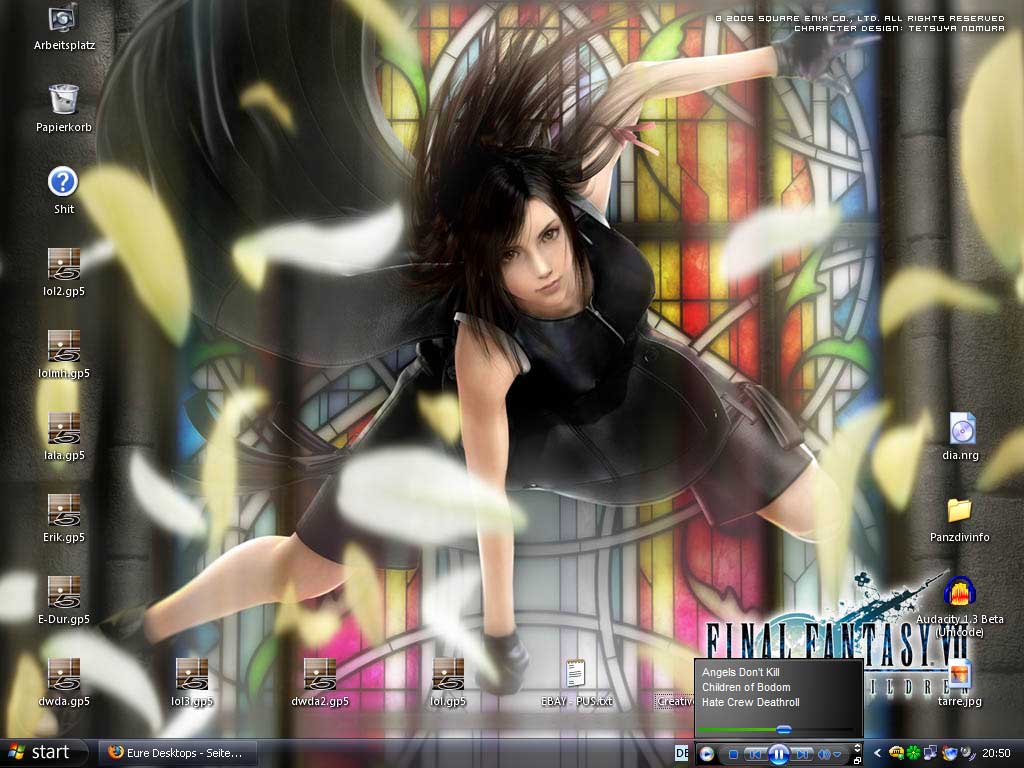Toggle the Media Player info pane arrows
The width and height of the screenshot is (1024, 768).
pos(857,748)
